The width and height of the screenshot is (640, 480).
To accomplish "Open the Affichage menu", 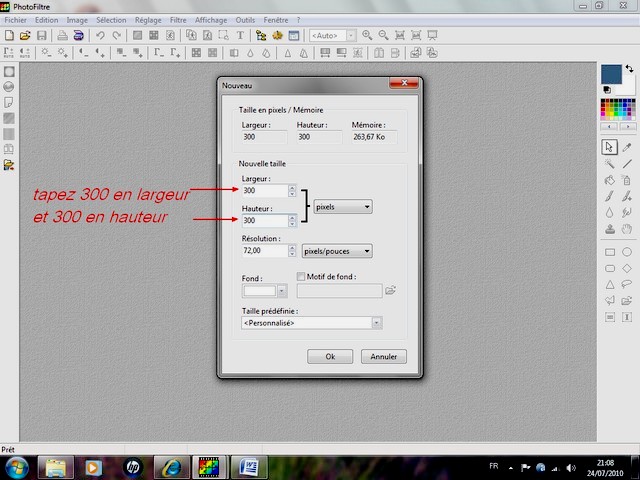I will (211, 20).
